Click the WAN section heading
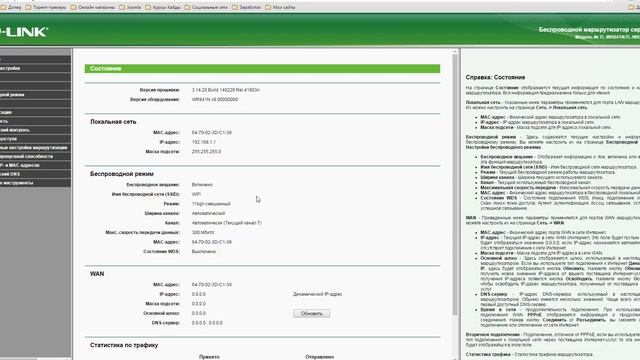The image size is (640, 360). click(97, 274)
